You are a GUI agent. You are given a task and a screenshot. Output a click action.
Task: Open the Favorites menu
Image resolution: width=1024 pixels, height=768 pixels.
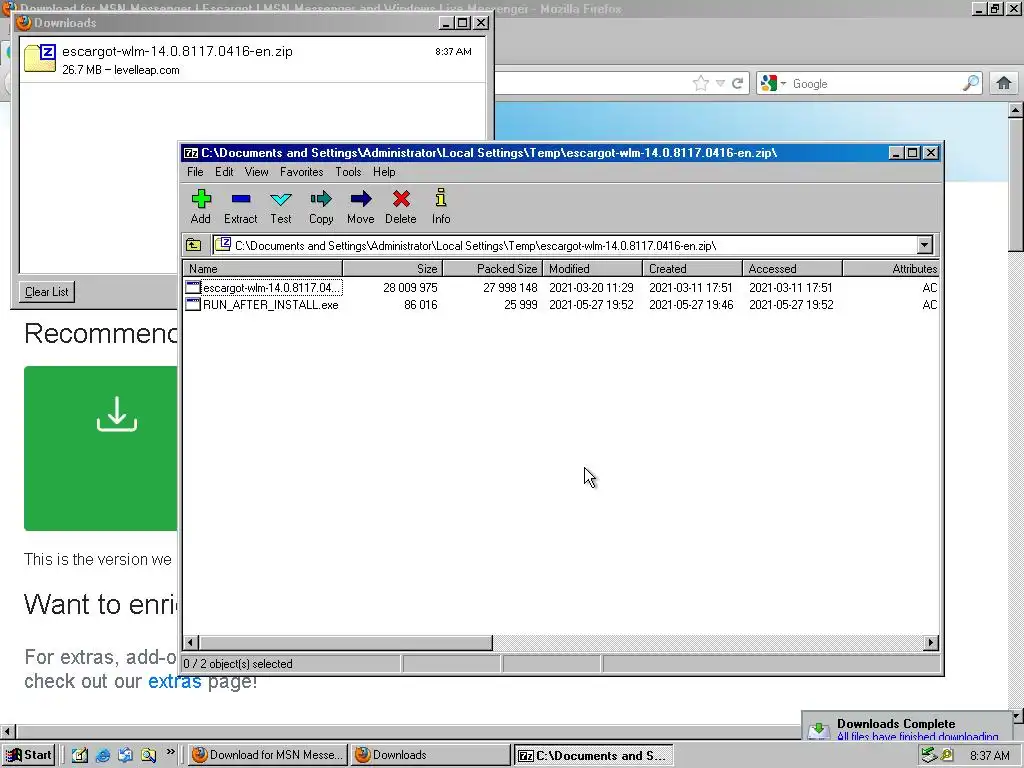[302, 172]
